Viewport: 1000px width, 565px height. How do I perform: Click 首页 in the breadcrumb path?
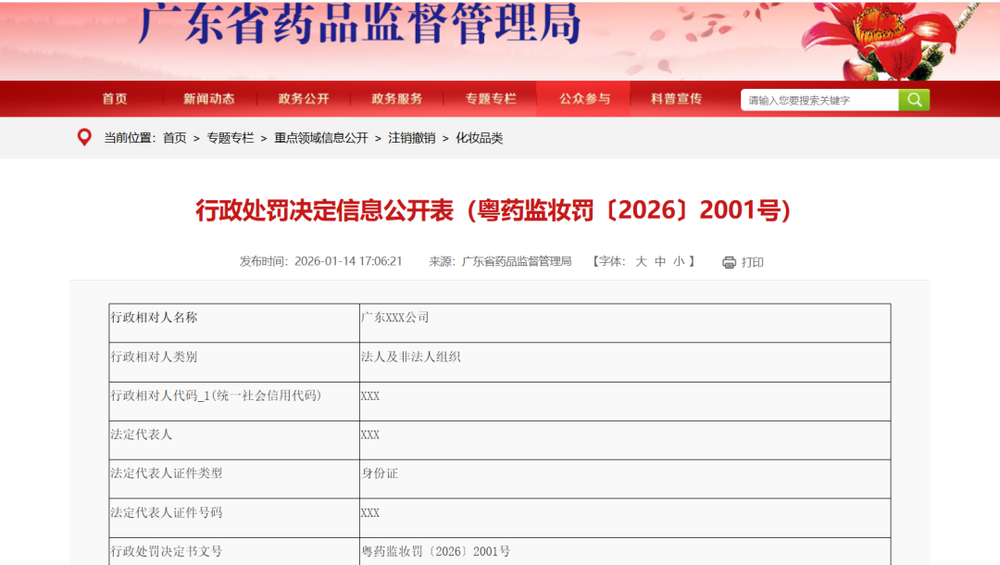(174, 138)
